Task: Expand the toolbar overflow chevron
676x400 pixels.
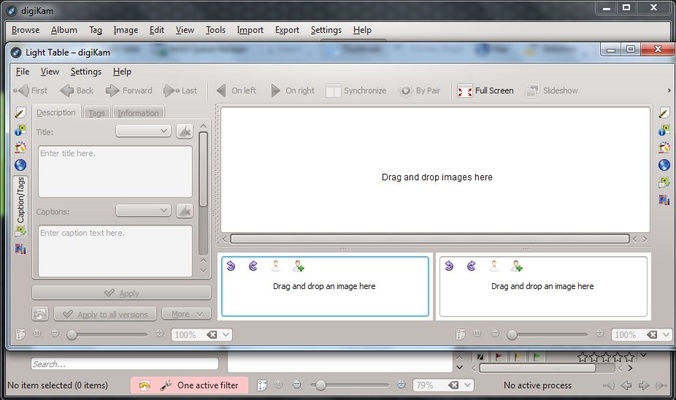Action: [669, 91]
